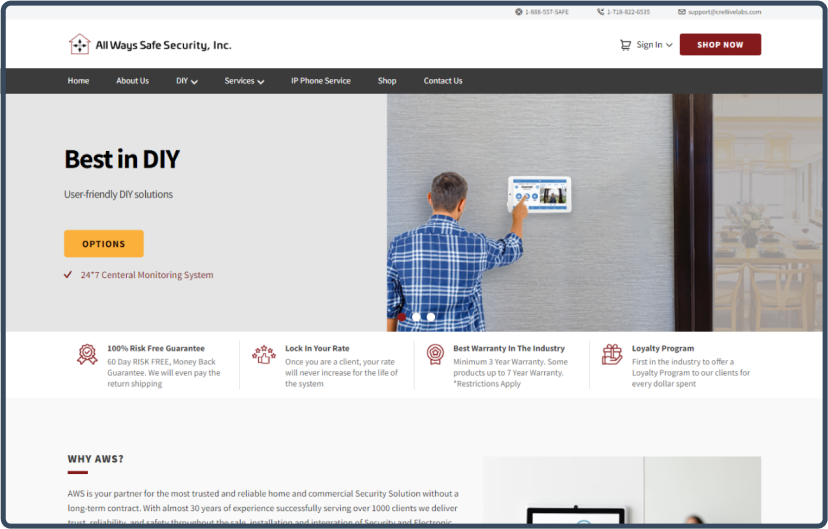This screenshot has height=529, width=828.
Task: Click the All Ways Safe house logo
Action: coord(79,44)
